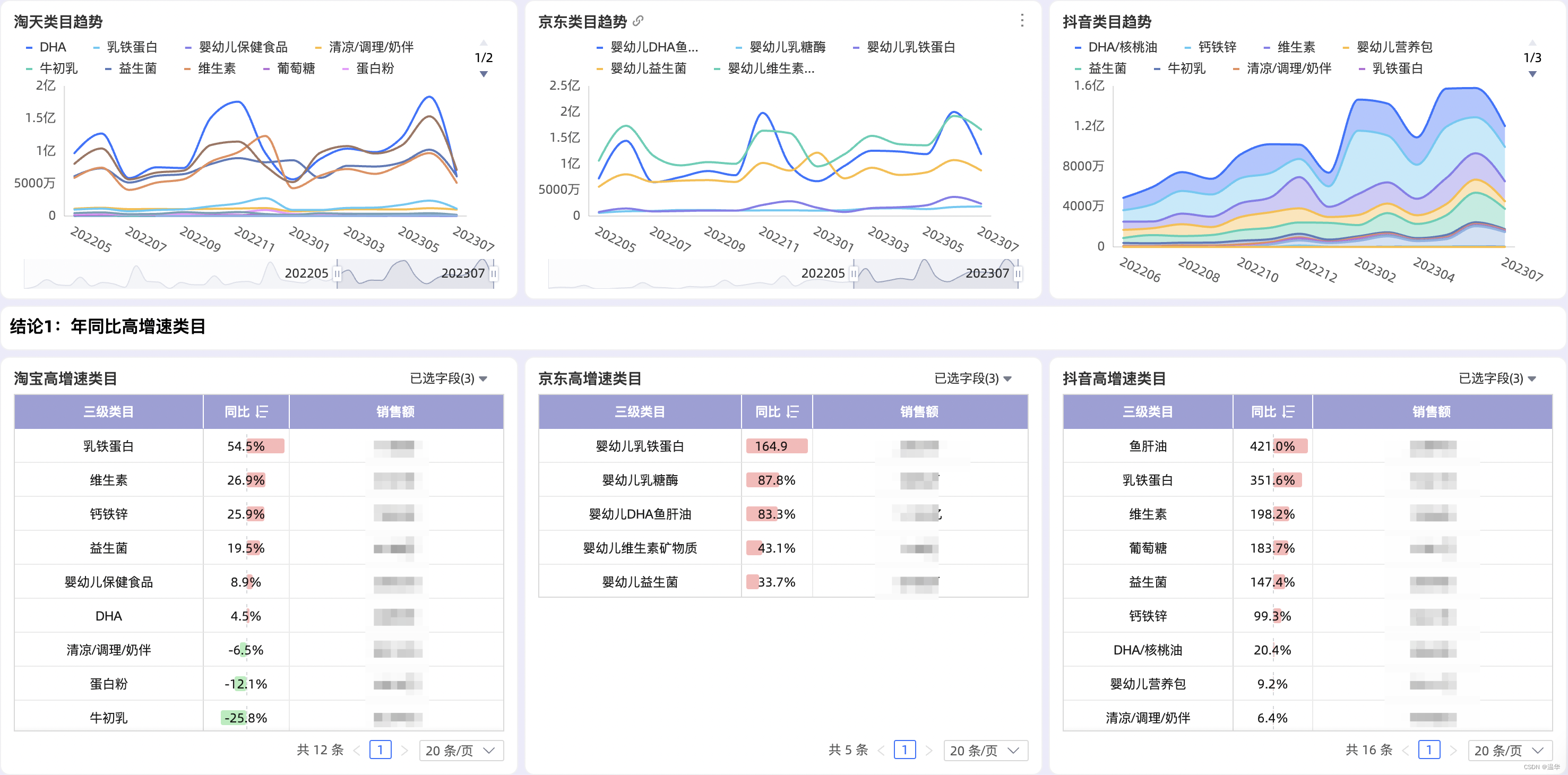This screenshot has height=775, width=1568.
Task: Go to previous legend page in 抖音类目趋势
Action: [x=1532, y=42]
